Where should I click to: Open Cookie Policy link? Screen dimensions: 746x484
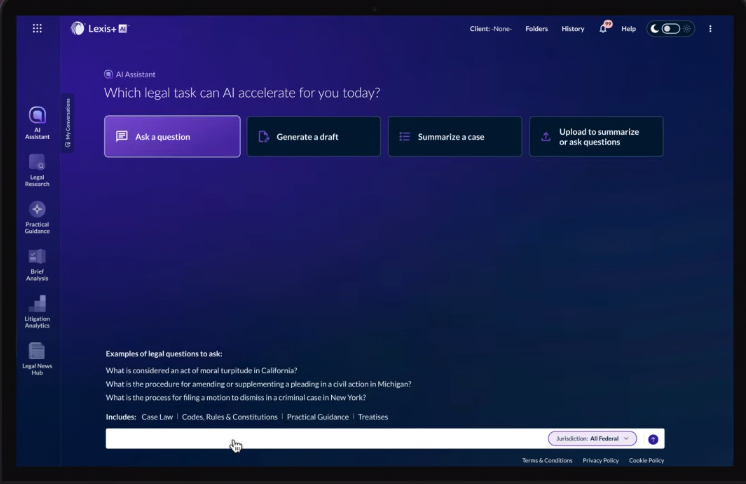tap(646, 460)
